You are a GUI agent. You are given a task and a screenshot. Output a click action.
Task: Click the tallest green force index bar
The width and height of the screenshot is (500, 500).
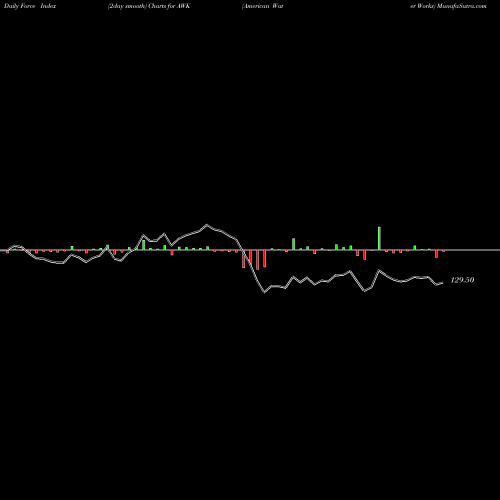[x=379, y=238]
